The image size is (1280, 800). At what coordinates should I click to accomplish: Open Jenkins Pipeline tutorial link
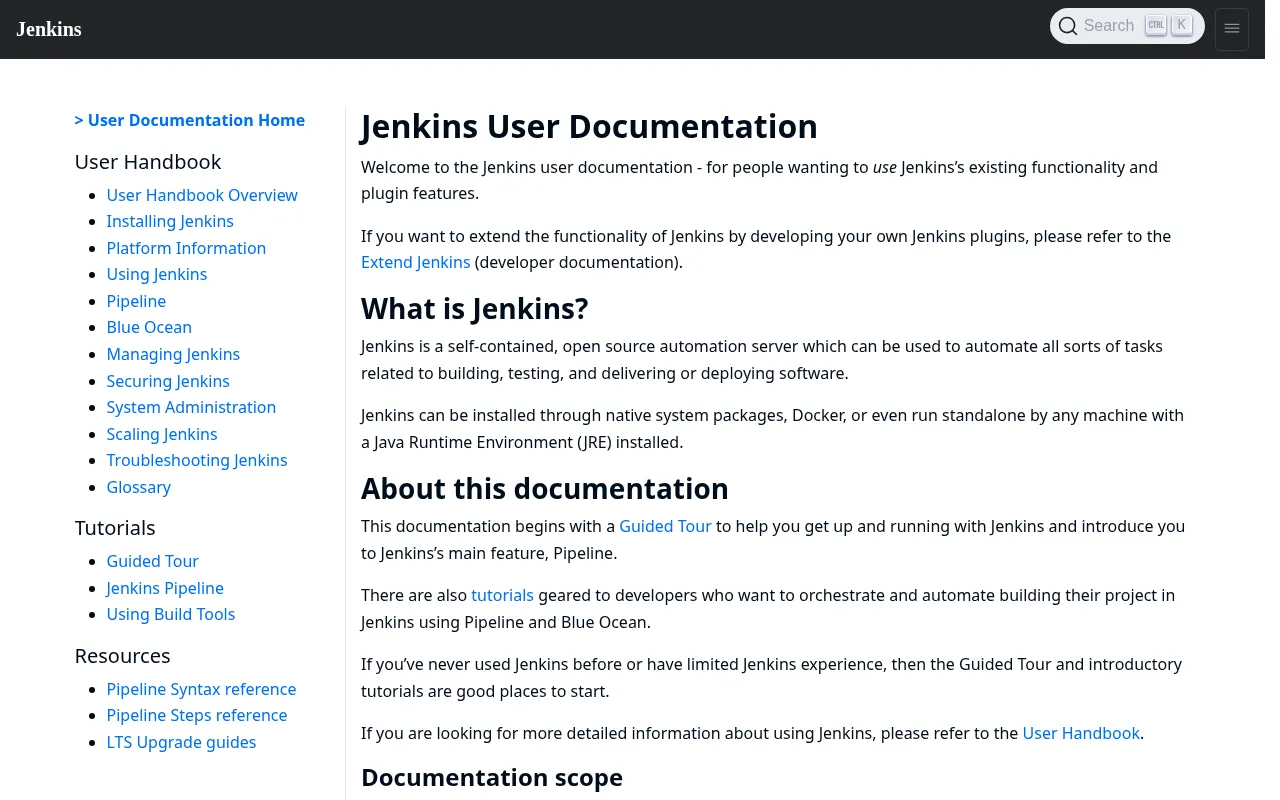[x=165, y=588]
